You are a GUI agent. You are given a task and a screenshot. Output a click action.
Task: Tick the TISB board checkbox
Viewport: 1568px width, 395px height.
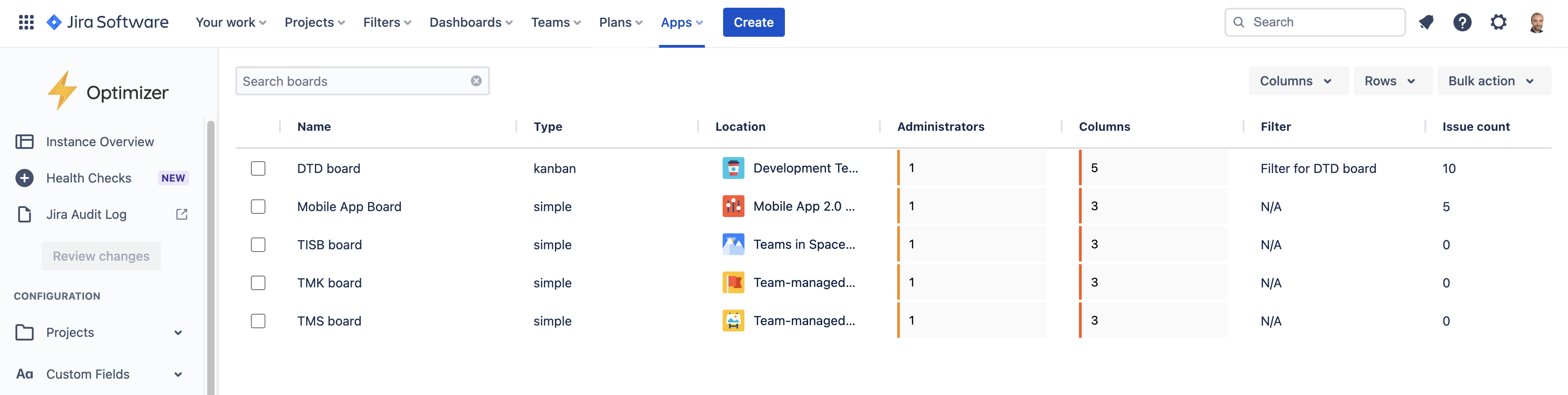[x=258, y=245]
